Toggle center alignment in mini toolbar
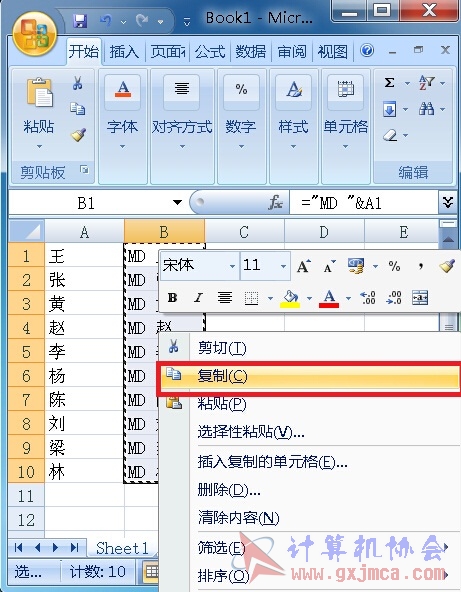This screenshot has width=461, height=592. (225, 298)
